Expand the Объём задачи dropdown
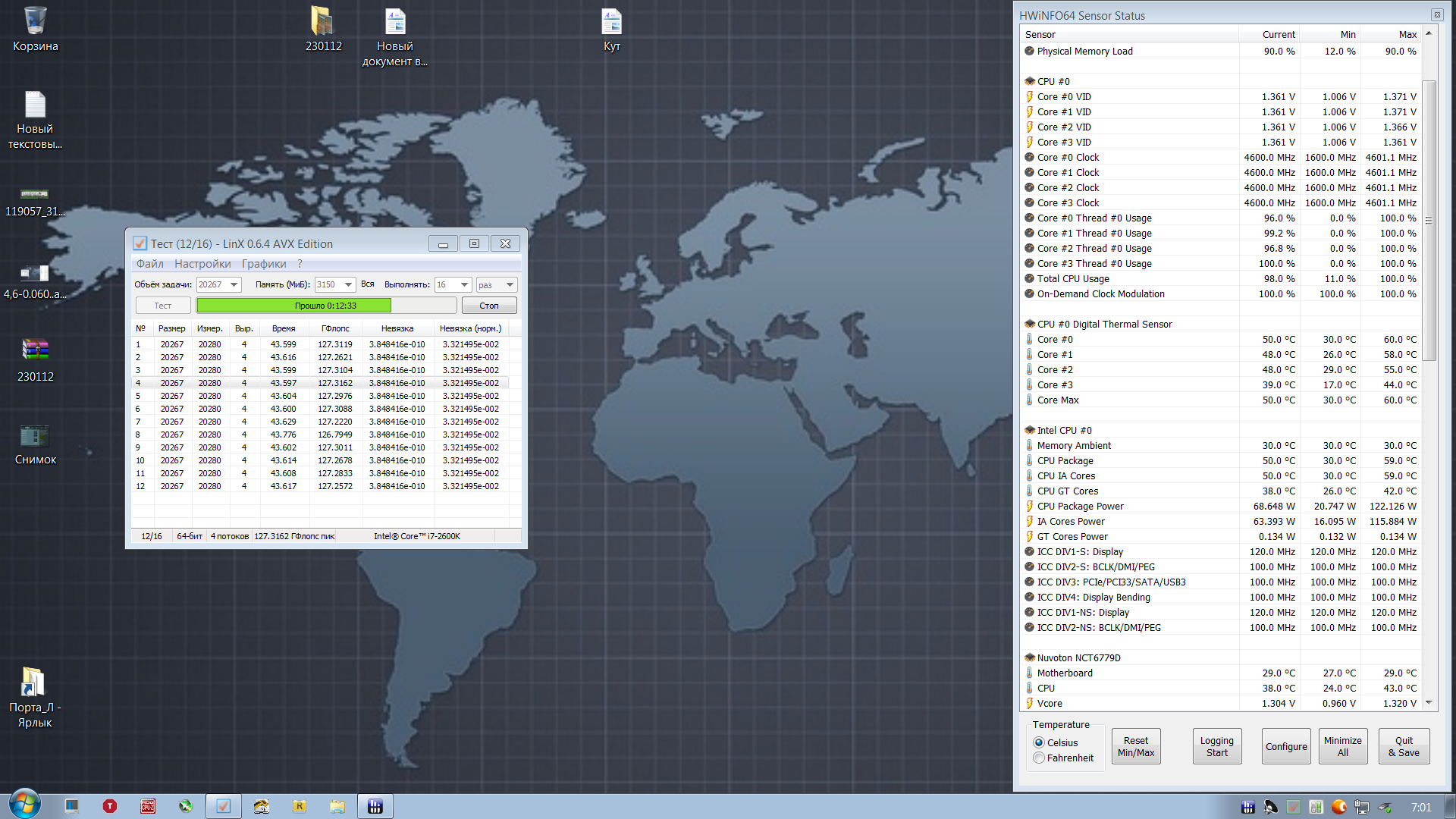The image size is (1456, 819). pos(234,284)
